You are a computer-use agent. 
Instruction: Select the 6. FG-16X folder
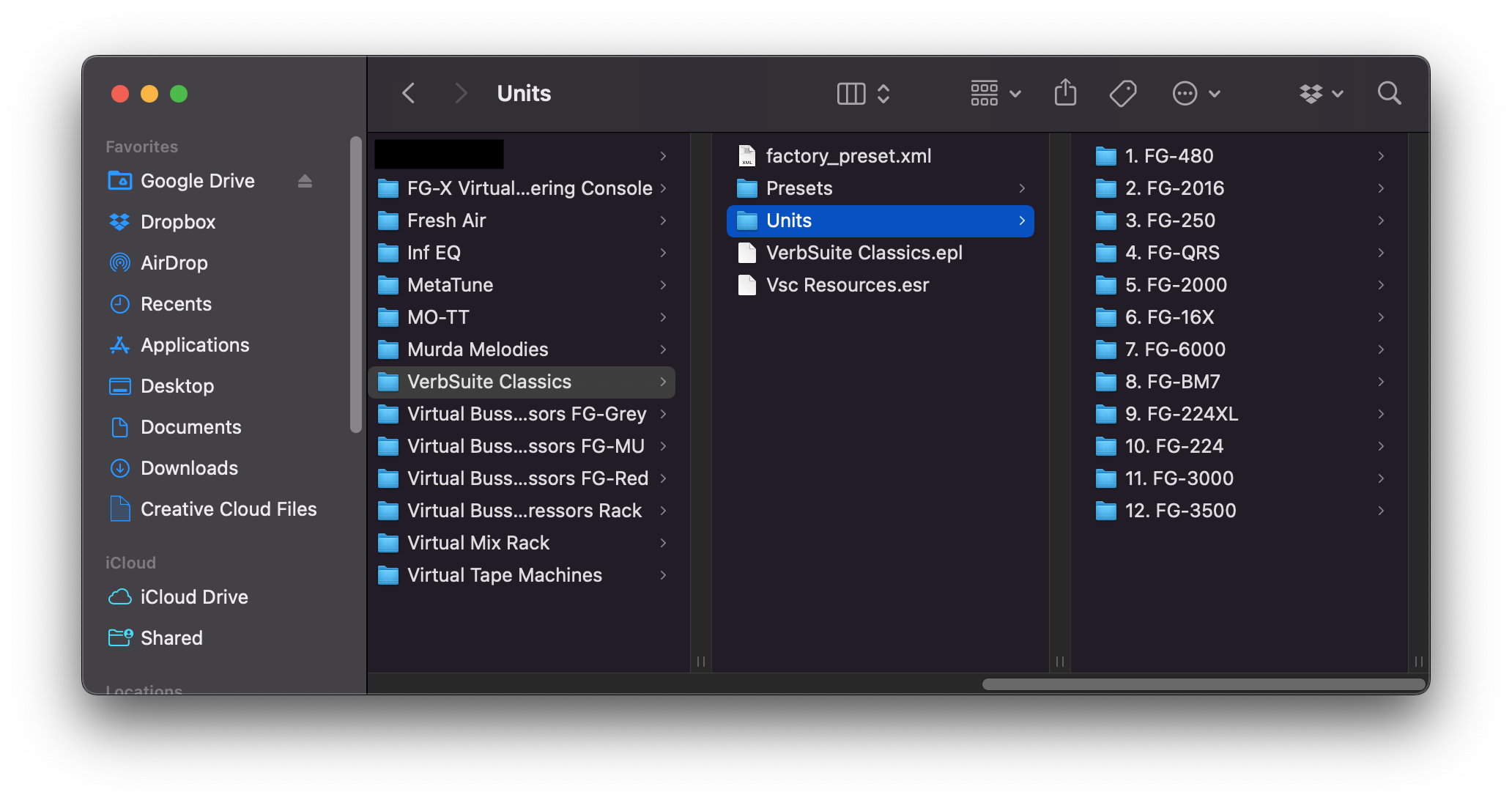[x=1239, y=317]
